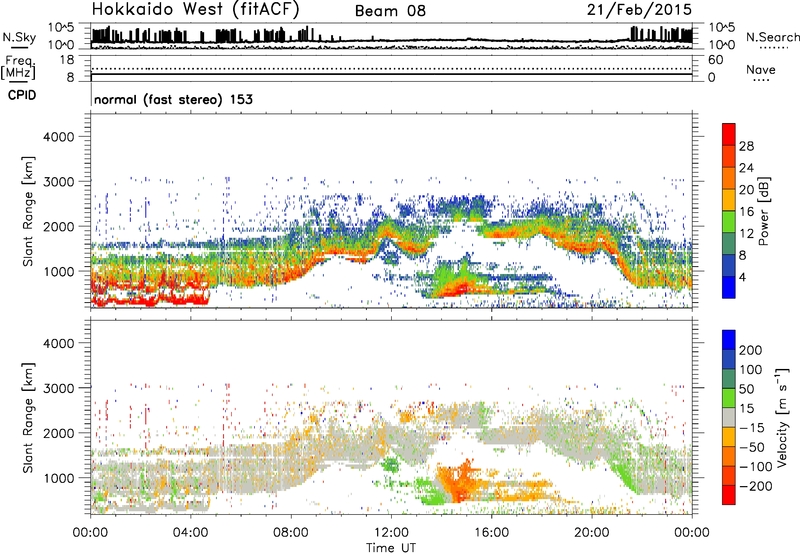
Task: Click the 'Hokkaido West (fitACF)' title
Action: (195, 10)
